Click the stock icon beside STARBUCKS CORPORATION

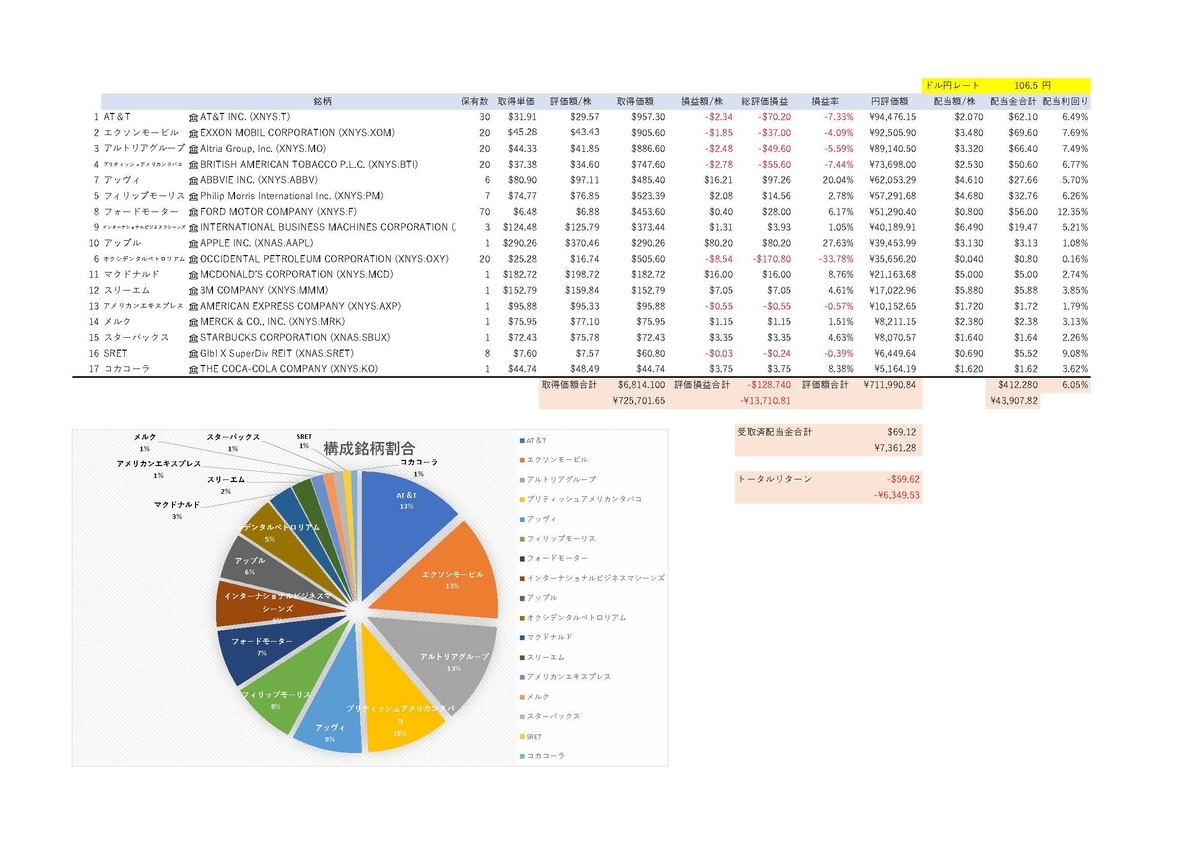[193, 337]
